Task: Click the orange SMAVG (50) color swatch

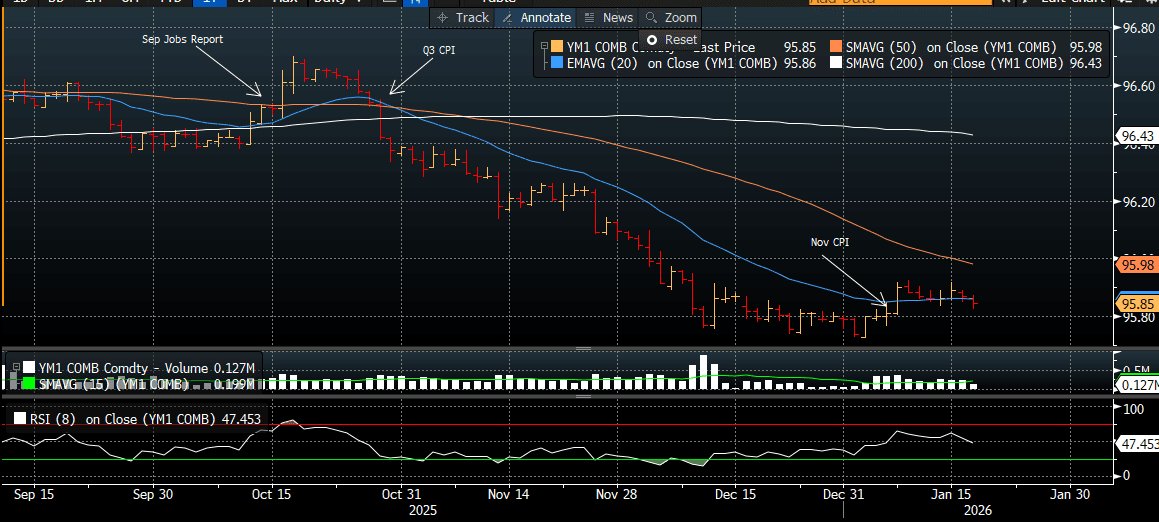Action: [836, 47]
